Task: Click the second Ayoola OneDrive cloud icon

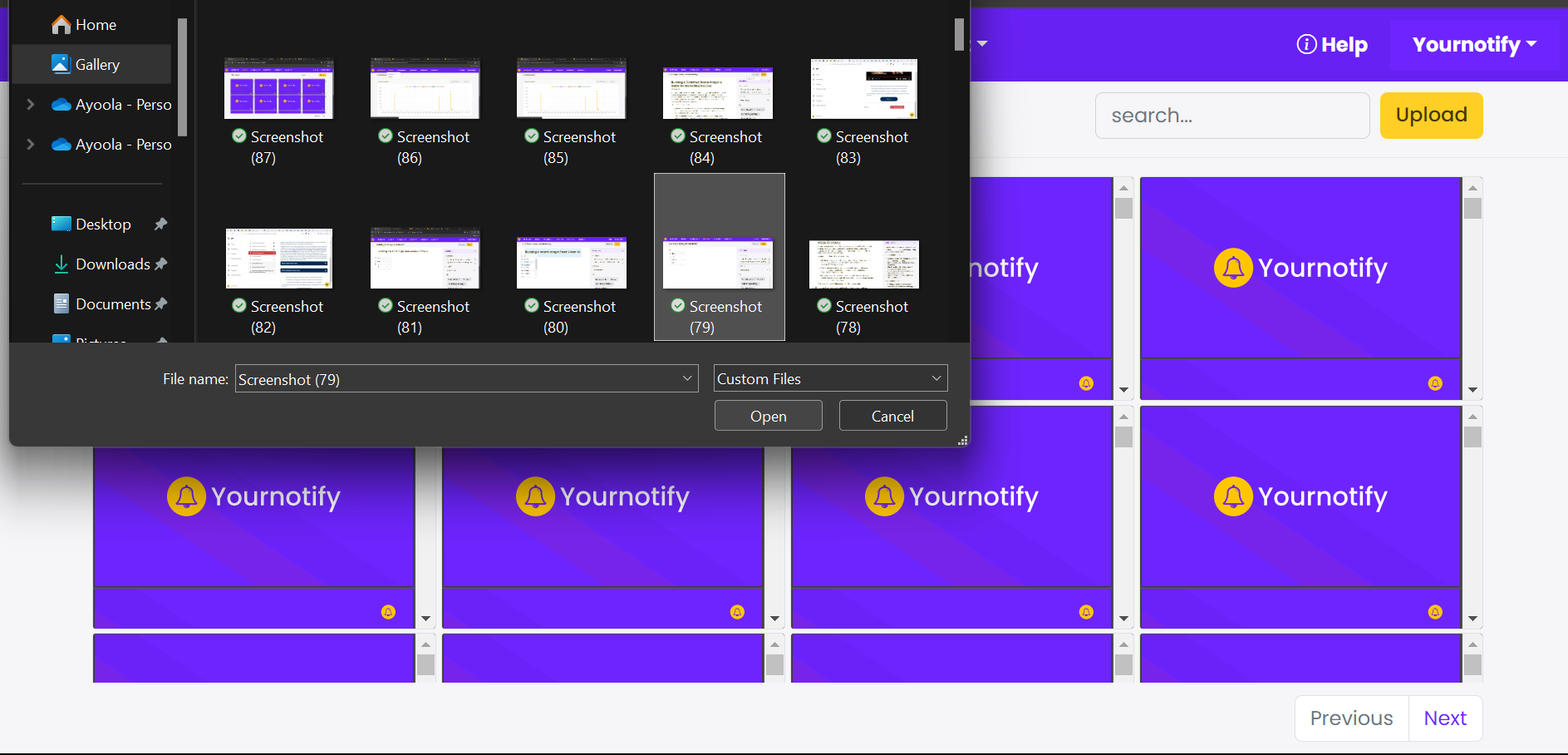Action: [x=61, y=145]
